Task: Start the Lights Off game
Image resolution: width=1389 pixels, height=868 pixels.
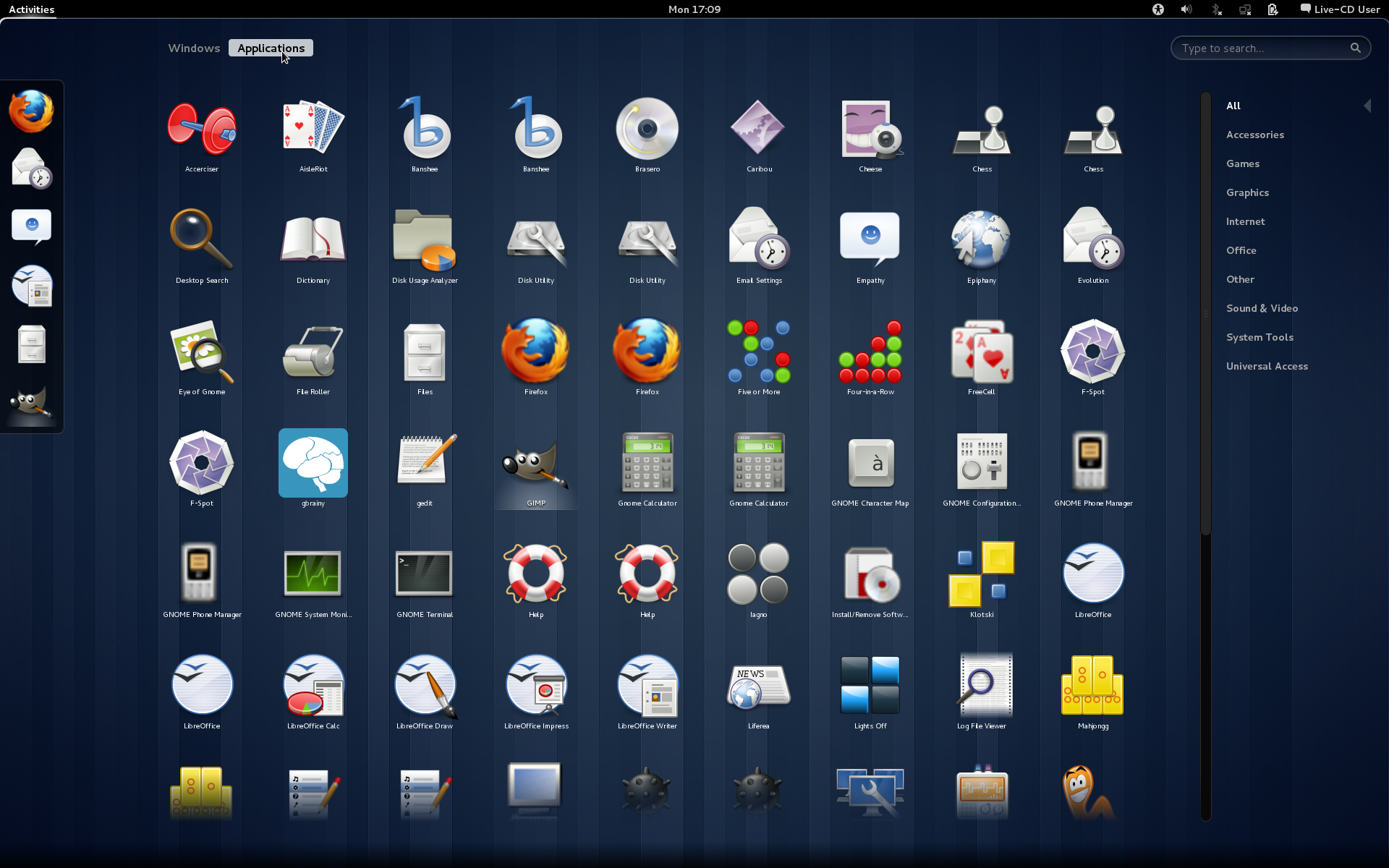Action: [870, 693]
